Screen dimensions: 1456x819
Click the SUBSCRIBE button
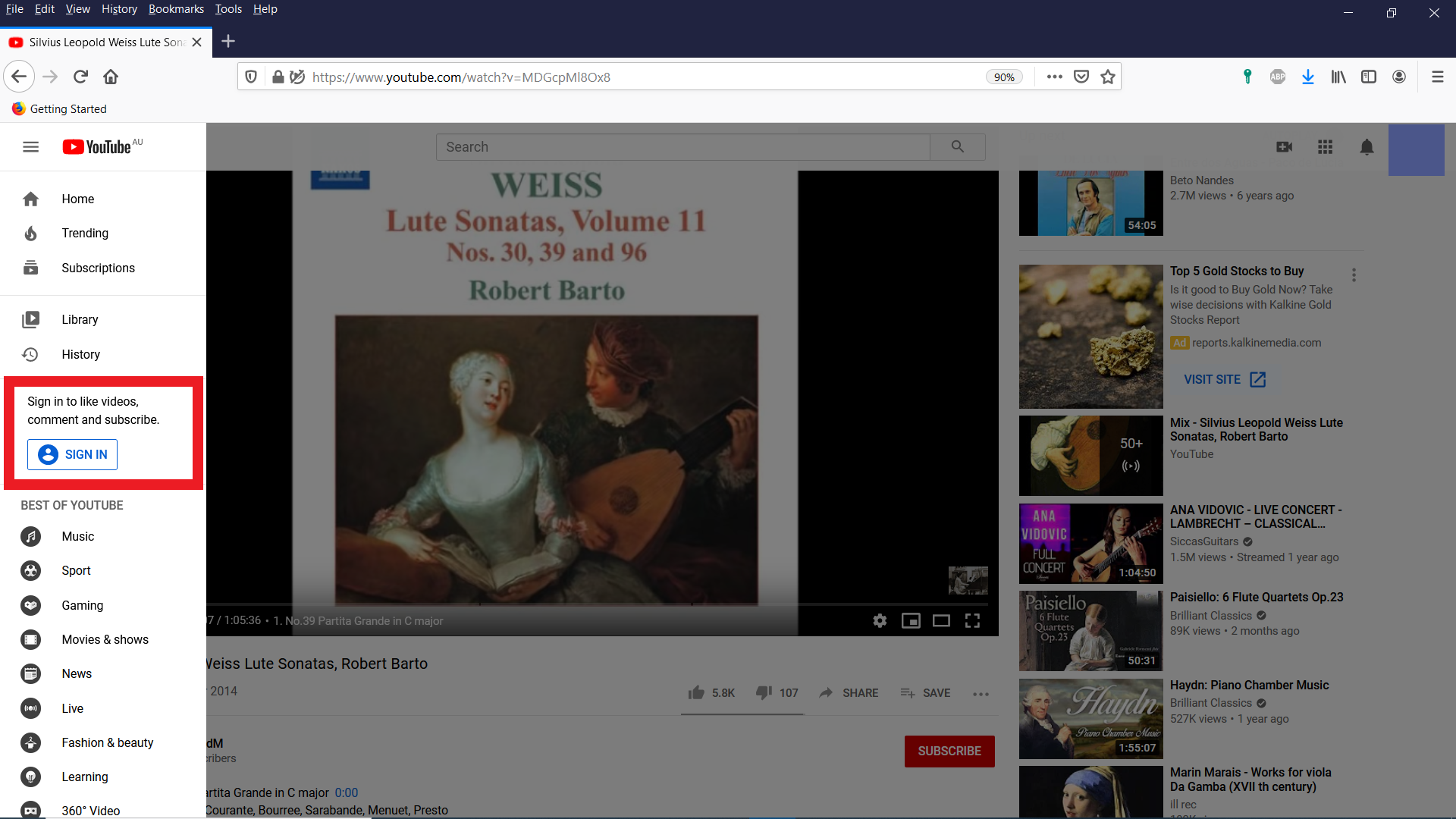coord(949,751)
